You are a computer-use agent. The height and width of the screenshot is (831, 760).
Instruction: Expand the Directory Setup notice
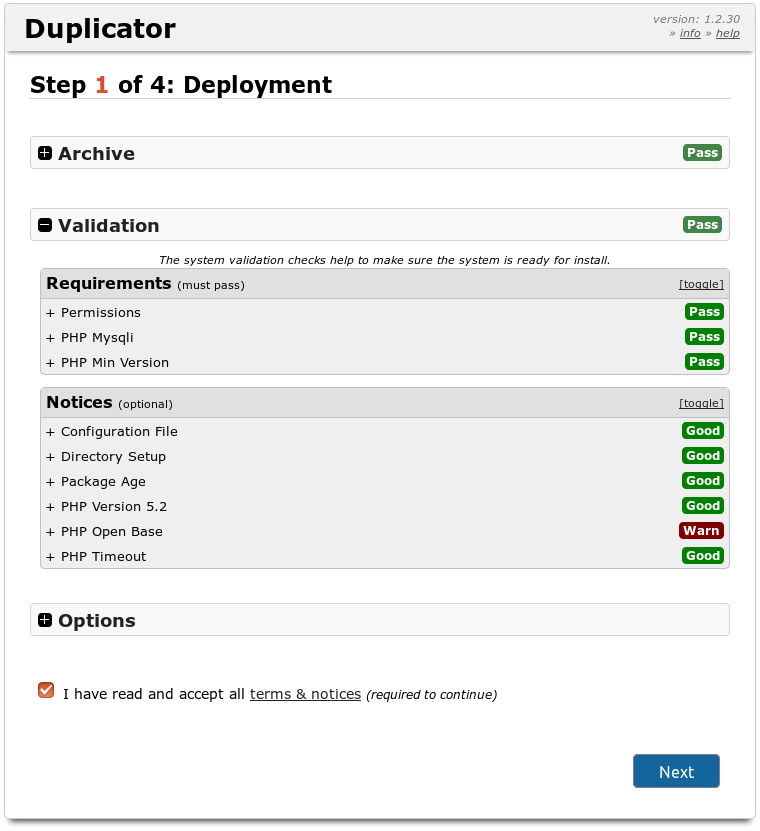click(106, 457)
